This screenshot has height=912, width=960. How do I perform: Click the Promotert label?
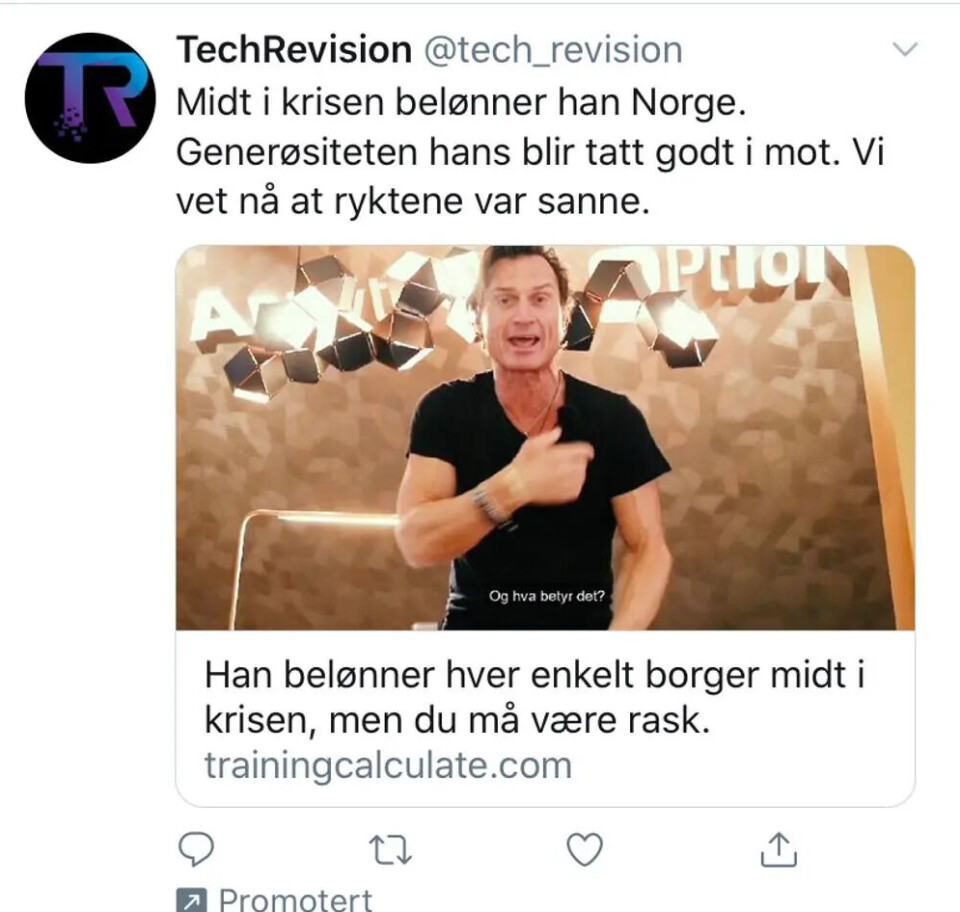point(295,900)
